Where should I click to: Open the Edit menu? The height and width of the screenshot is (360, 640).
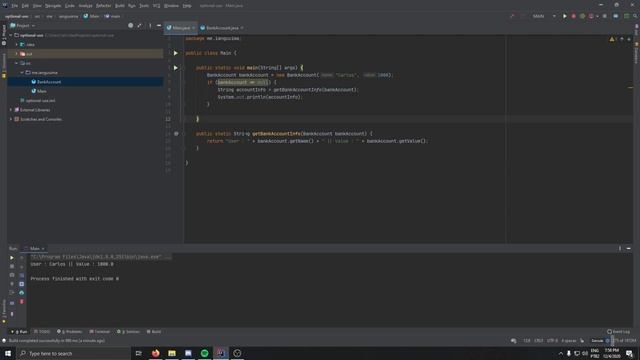25,6
